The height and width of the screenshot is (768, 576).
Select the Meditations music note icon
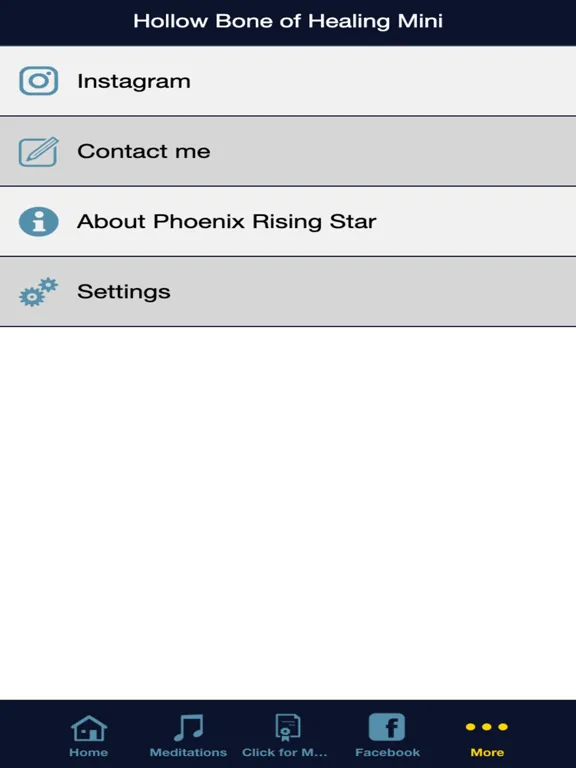[x=189, y=727]
